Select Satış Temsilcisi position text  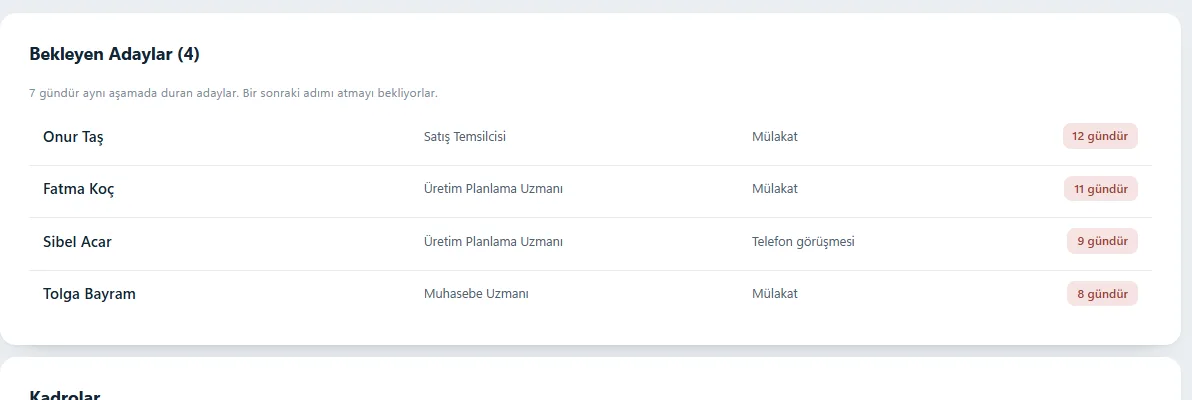pos(465,137)
